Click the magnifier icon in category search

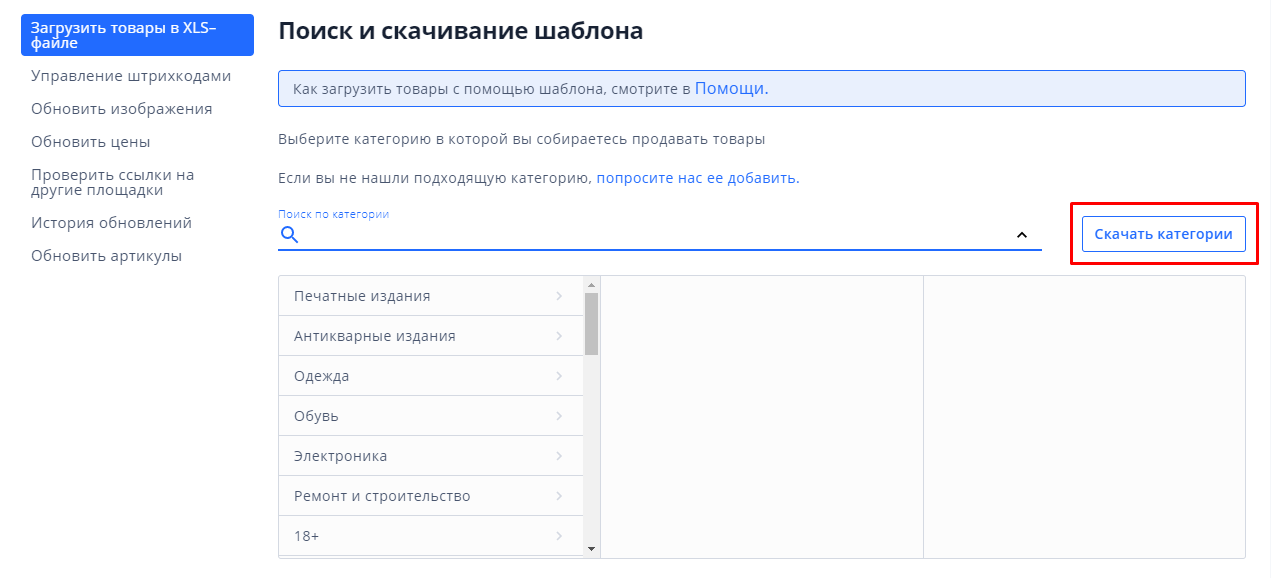[x=289, y=235]
